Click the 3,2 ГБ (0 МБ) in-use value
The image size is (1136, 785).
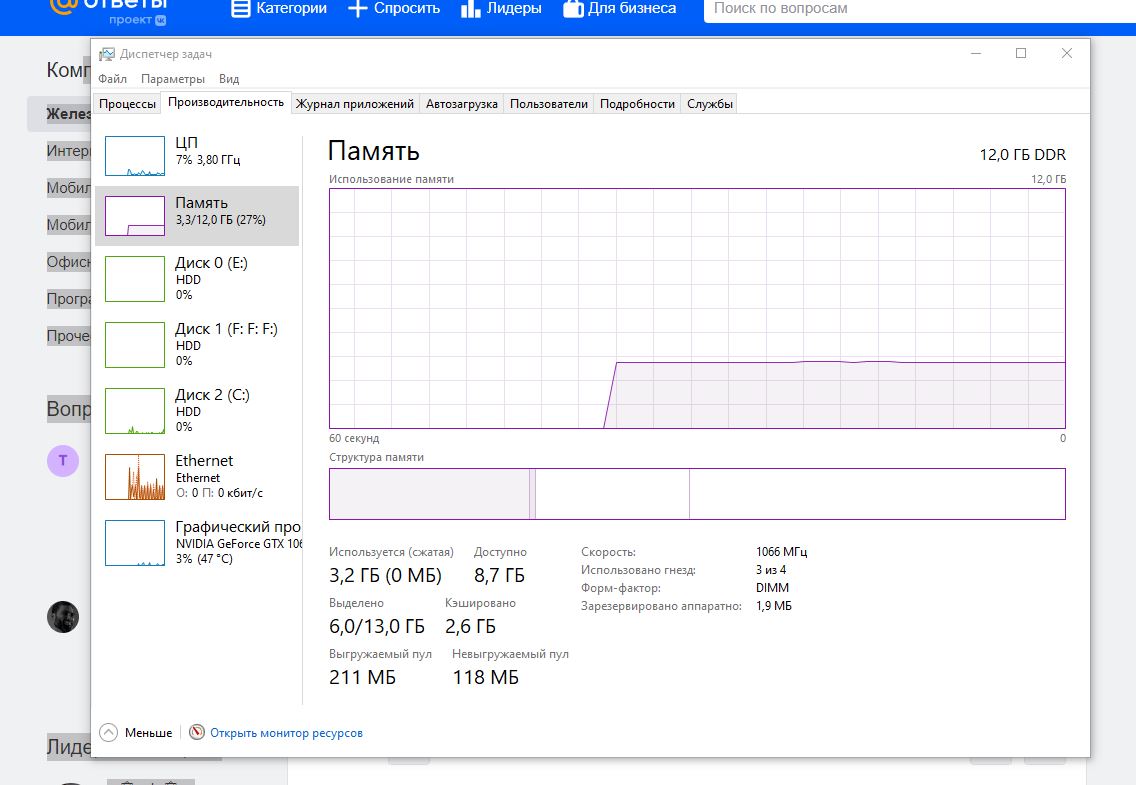coord(385,575)
